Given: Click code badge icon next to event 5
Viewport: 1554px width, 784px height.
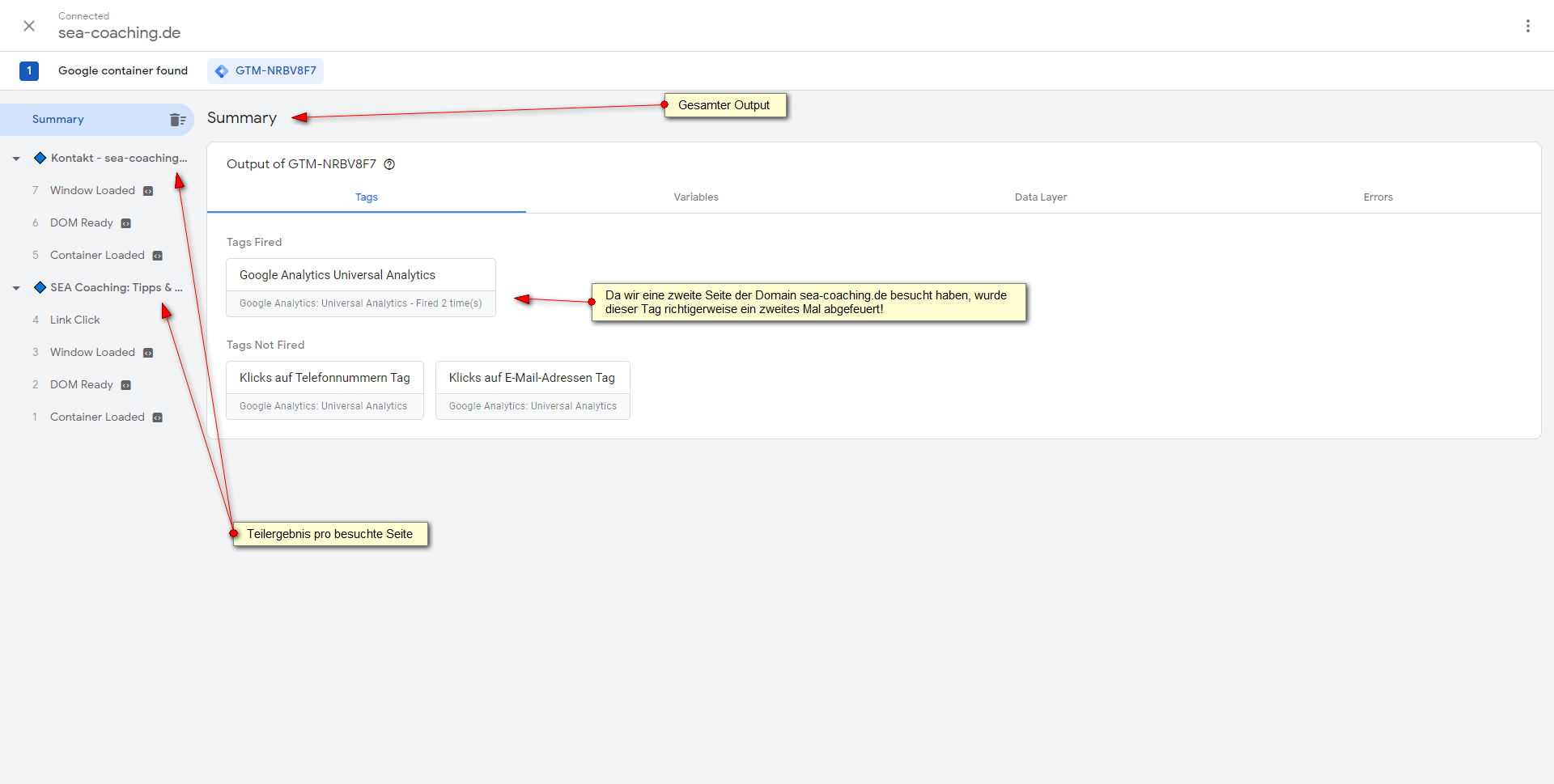Looking at the screenshot, I should pos(158,256).
